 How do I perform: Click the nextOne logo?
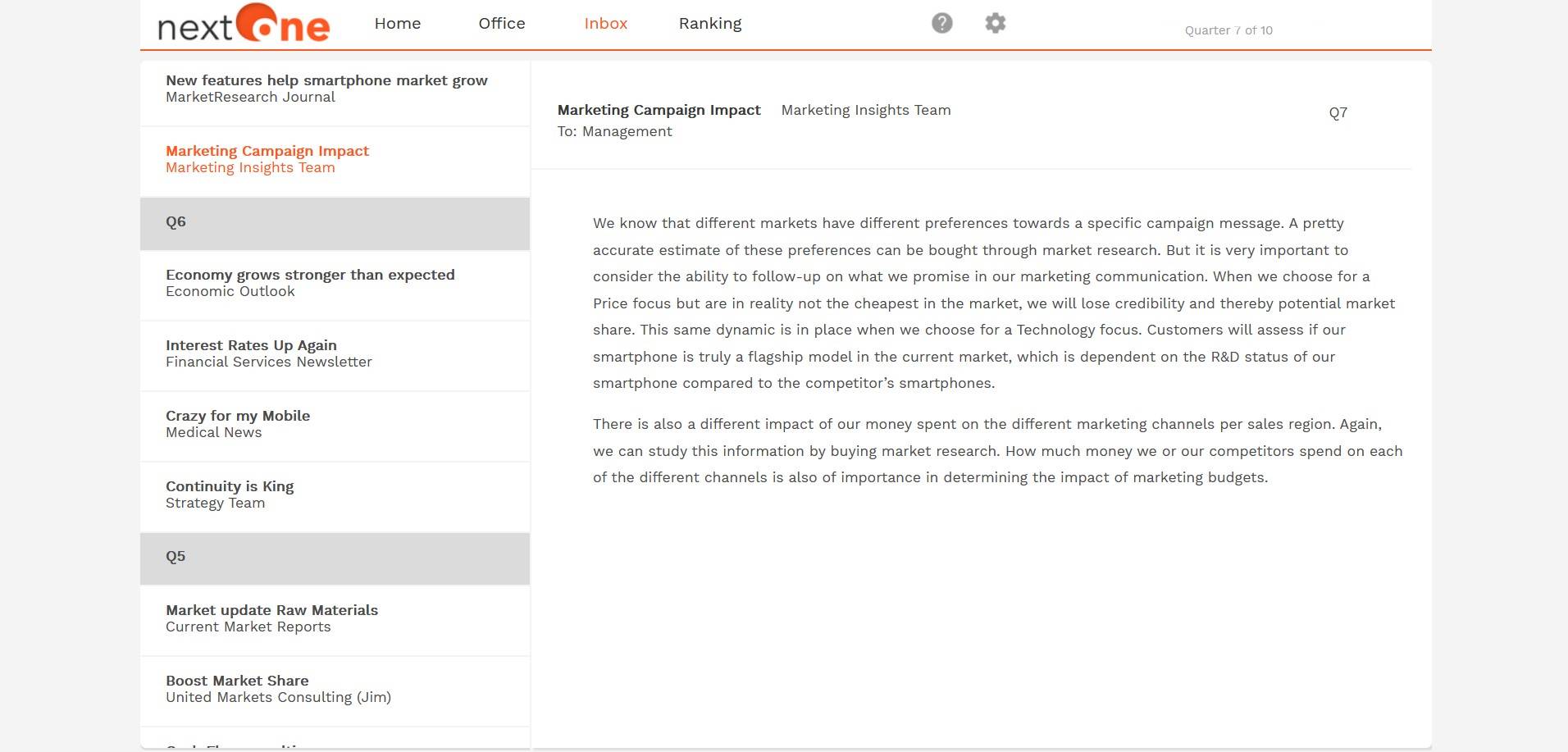[244, 24]
